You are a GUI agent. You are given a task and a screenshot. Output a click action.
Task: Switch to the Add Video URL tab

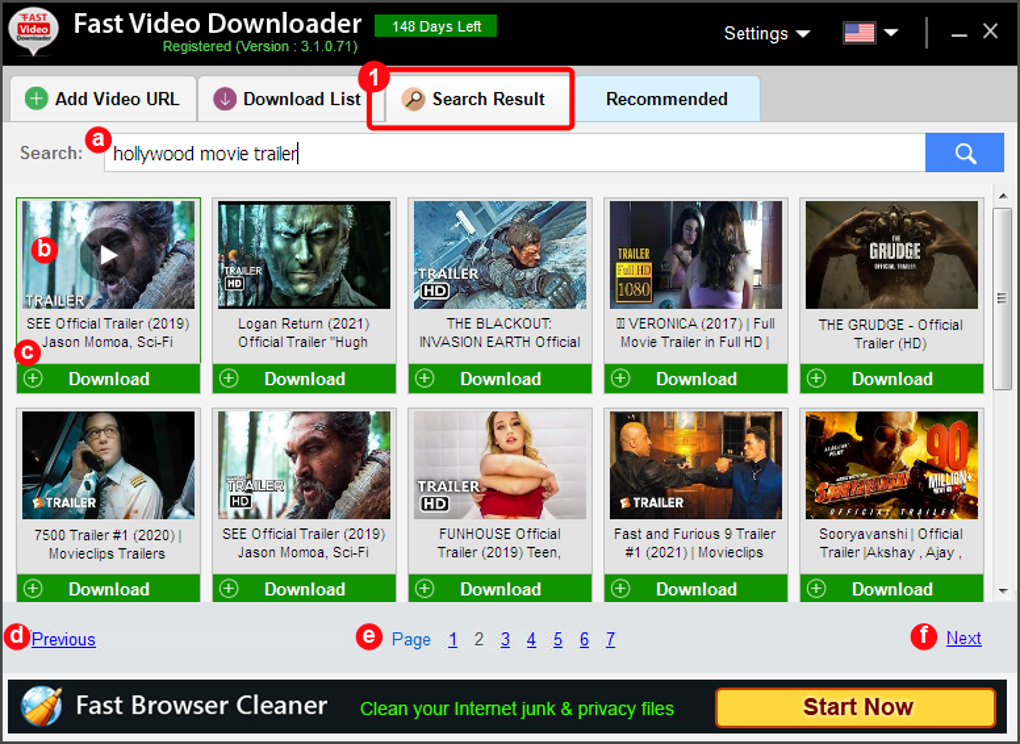coord(102,99)
